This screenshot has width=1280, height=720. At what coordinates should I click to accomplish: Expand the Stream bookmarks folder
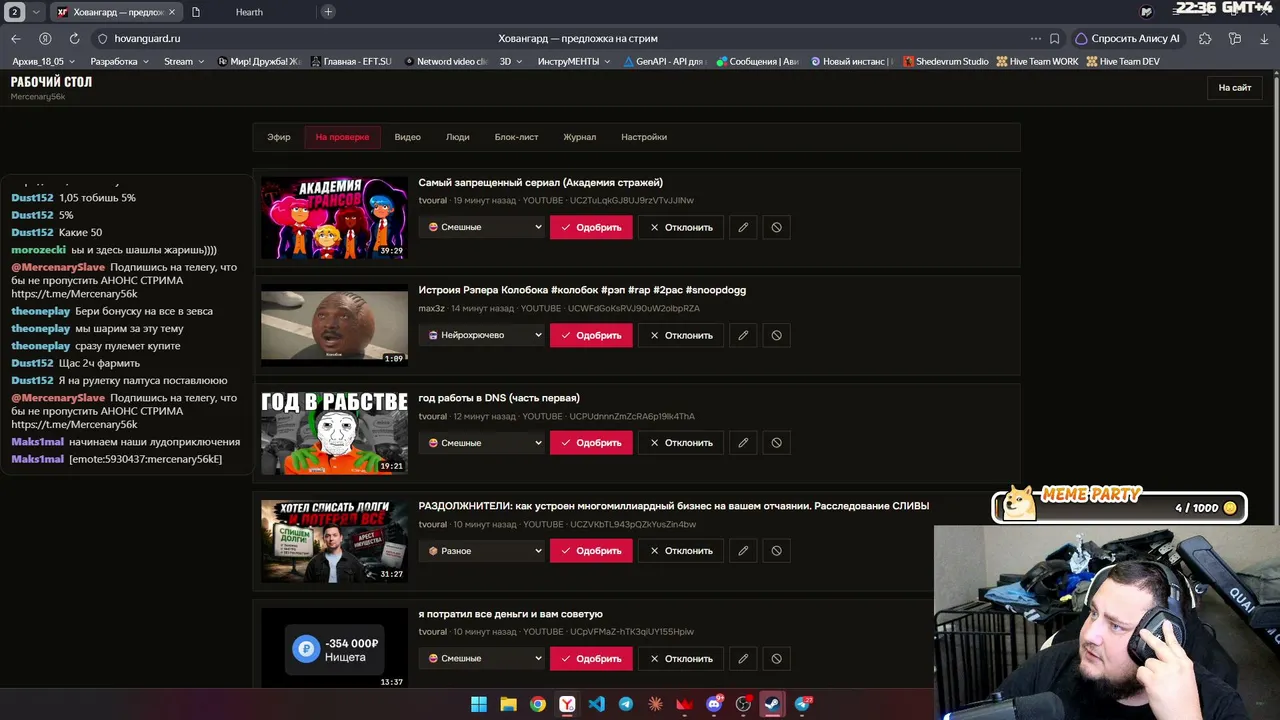click(184, 61)
